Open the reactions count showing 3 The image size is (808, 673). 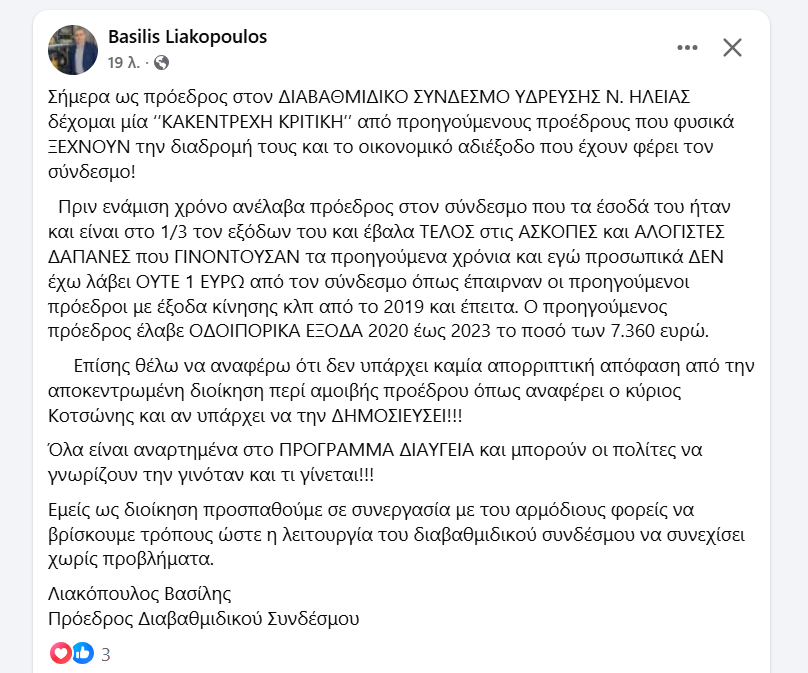click(x=106, y=654)
